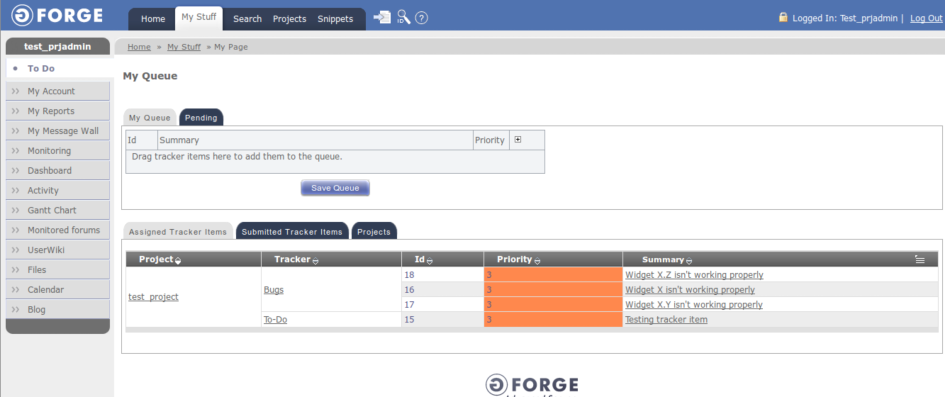Open the Home tab
This screenshot has width=945, height=397.
[153, 19]
